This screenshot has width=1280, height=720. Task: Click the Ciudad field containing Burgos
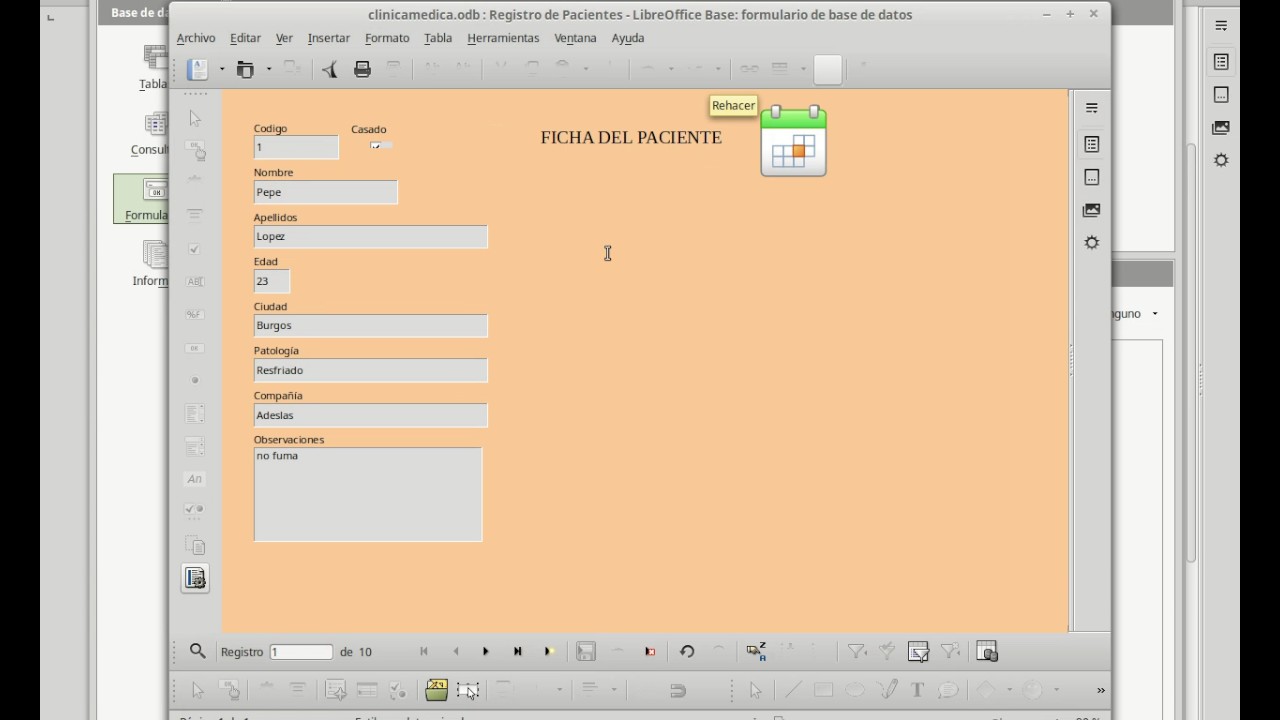click(371, 325)
